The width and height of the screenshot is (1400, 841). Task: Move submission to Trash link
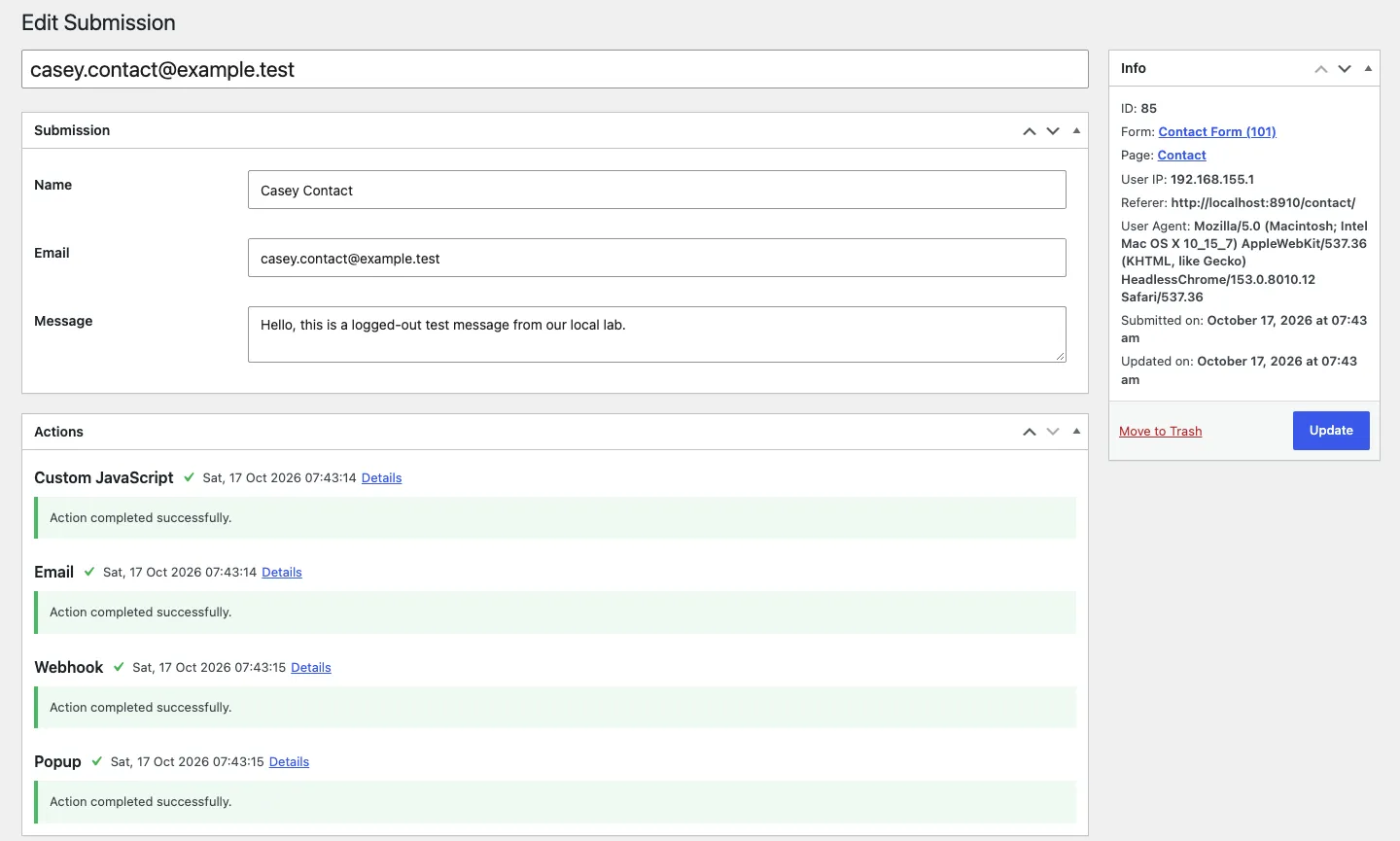coord(1160,432)
